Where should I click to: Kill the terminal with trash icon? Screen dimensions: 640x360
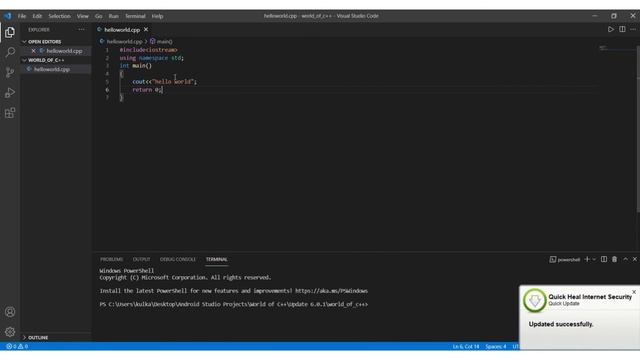[x=614, y=259]
